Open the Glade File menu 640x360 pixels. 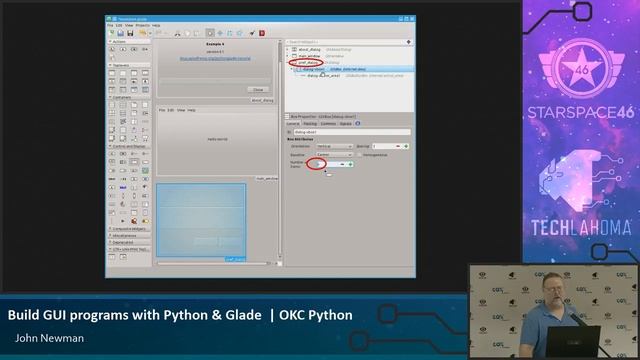tap(110, 25)
